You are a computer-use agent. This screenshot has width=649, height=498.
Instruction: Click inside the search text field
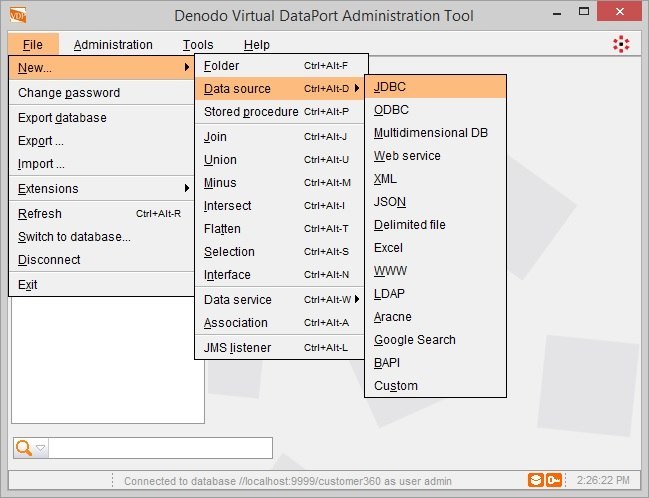[x=160, y=448]
